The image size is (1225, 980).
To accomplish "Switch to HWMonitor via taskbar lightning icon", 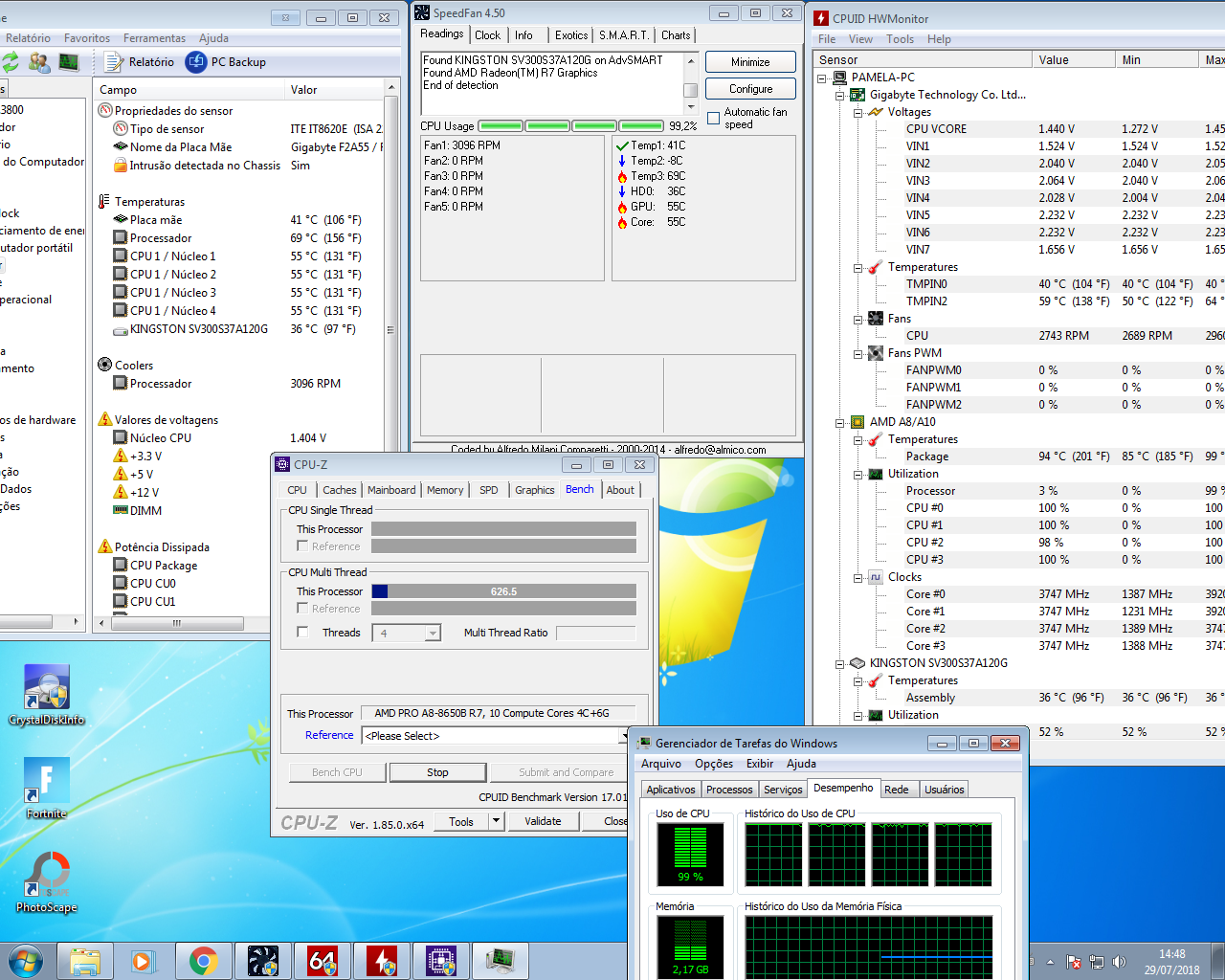I will tap(382, 961).
